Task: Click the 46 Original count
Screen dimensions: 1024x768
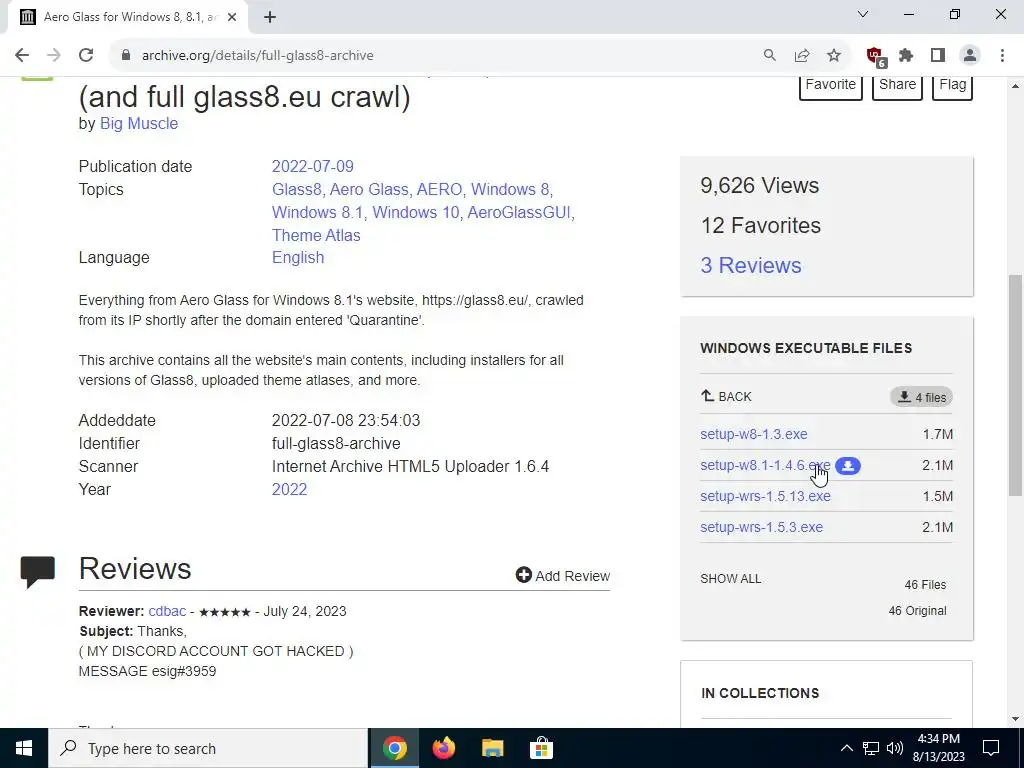Action: [x=918, y=611]
